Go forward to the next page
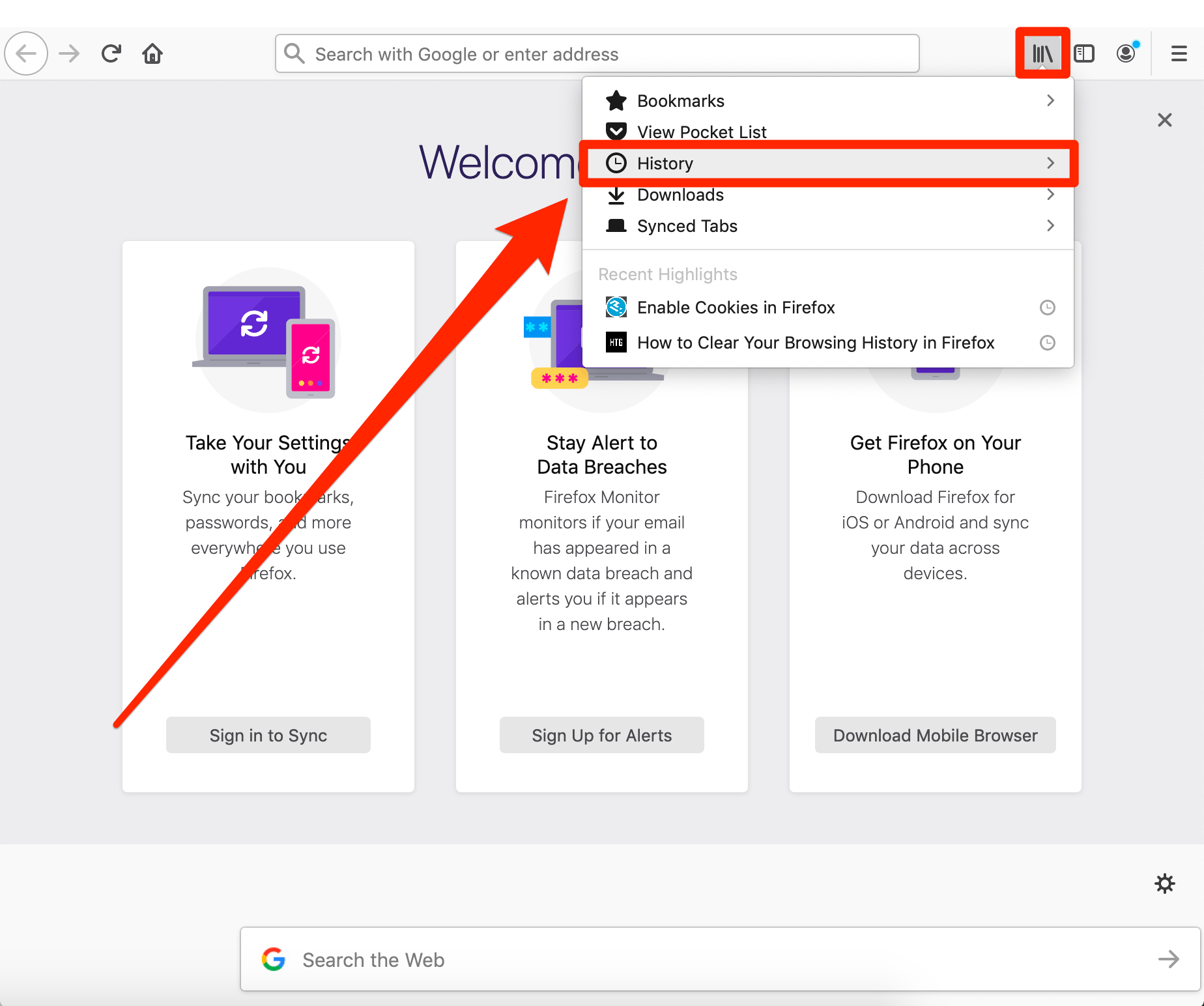 coord(69,53)
